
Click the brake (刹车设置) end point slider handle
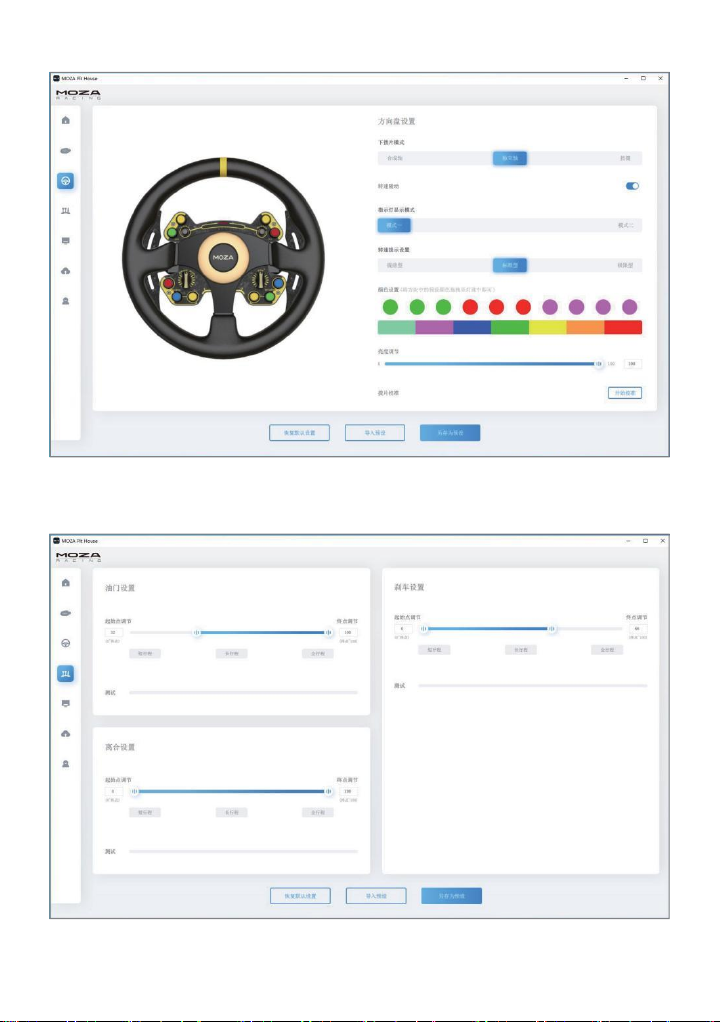[552, 628]
